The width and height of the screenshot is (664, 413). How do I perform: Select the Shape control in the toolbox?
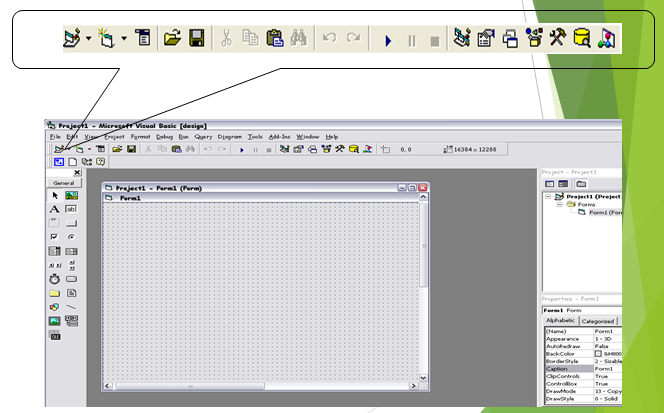(55, 307)
